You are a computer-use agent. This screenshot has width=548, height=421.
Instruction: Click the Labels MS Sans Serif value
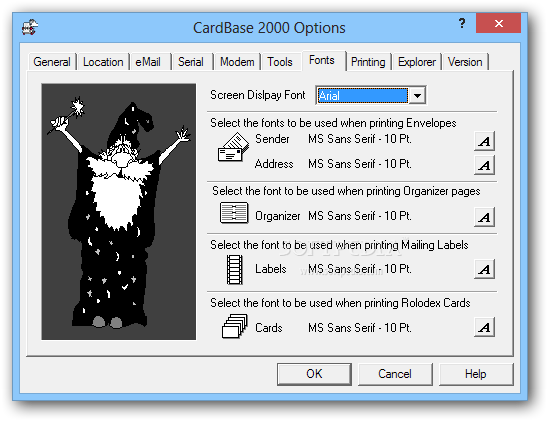(360, 269)
